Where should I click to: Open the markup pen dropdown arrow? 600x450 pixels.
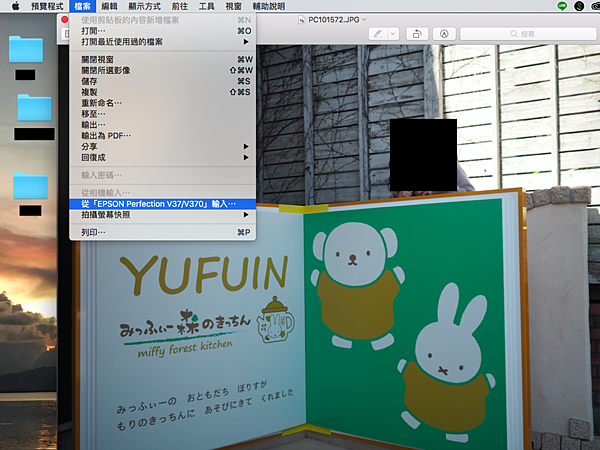394,34
